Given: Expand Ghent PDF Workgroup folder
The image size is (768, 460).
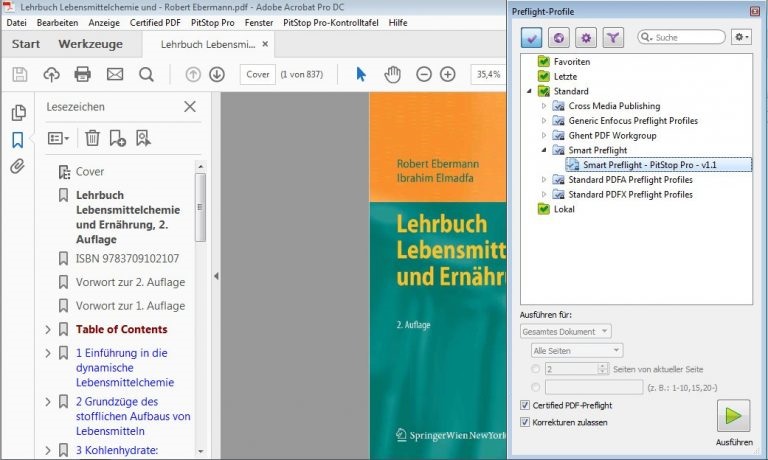Looking at the screenshot, I should 544,135.
